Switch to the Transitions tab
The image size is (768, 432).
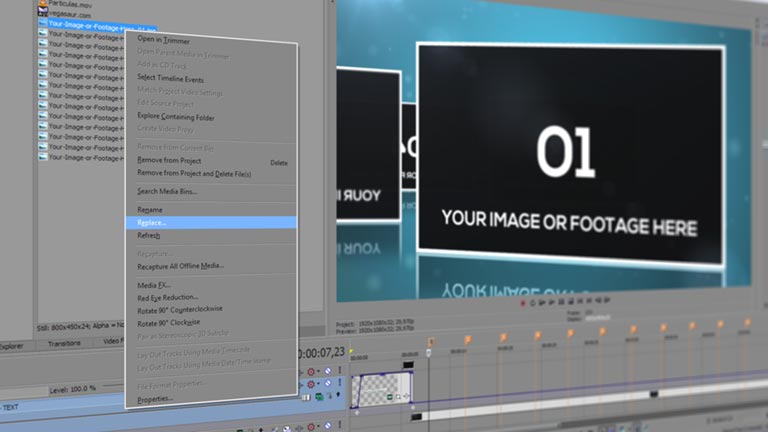[64, 343]
